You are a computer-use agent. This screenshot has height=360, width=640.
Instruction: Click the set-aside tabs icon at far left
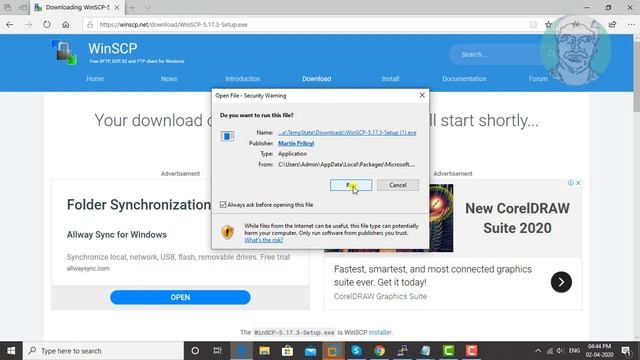7,7
